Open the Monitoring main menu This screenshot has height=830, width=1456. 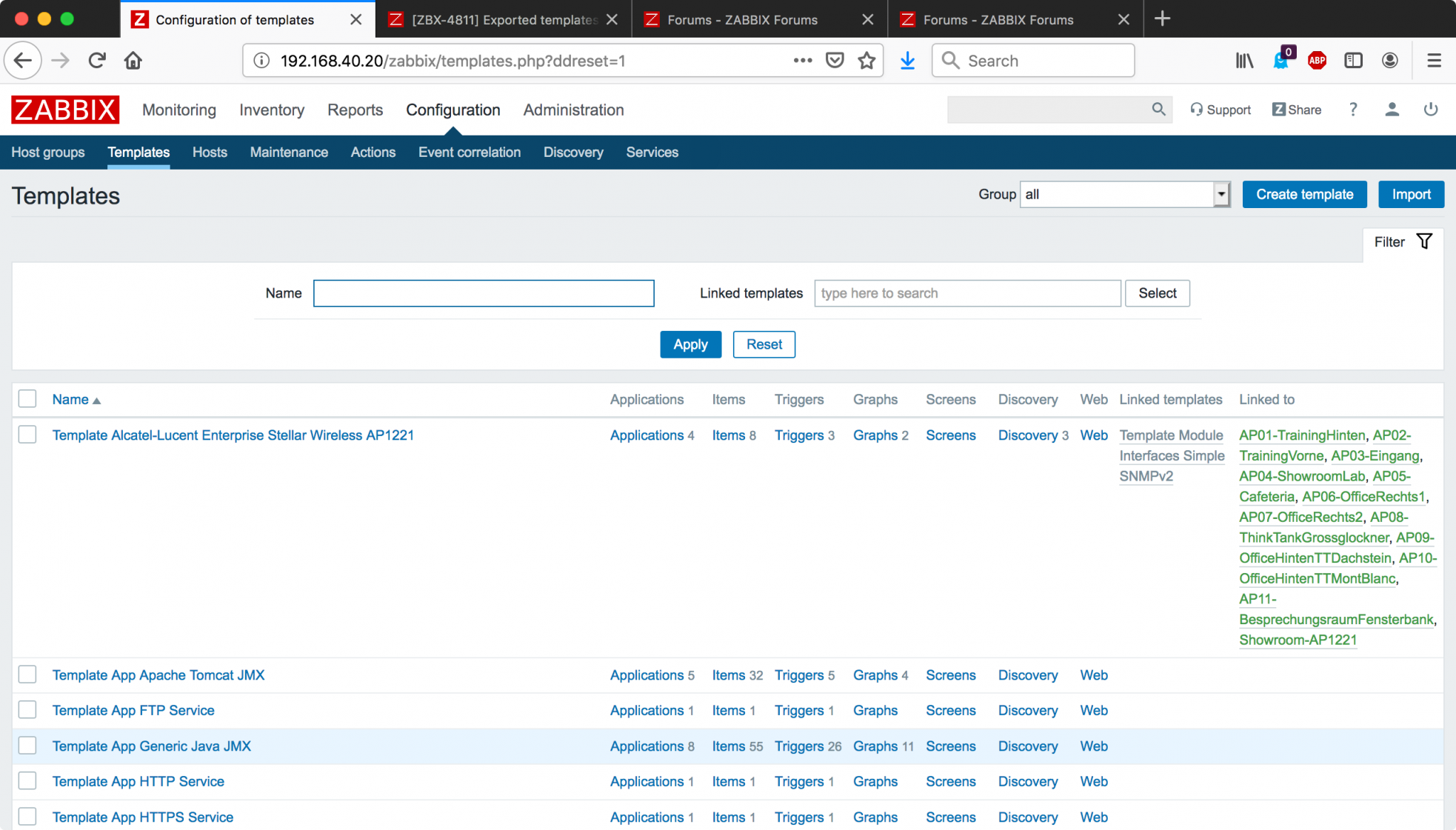tap(179, 110)
